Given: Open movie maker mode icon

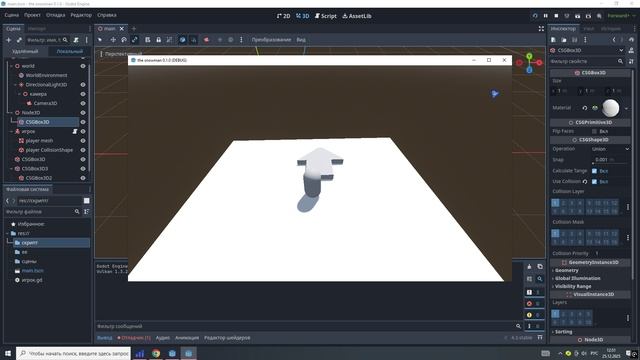Looking at the screenshot, I should click(x=599, y=16).
